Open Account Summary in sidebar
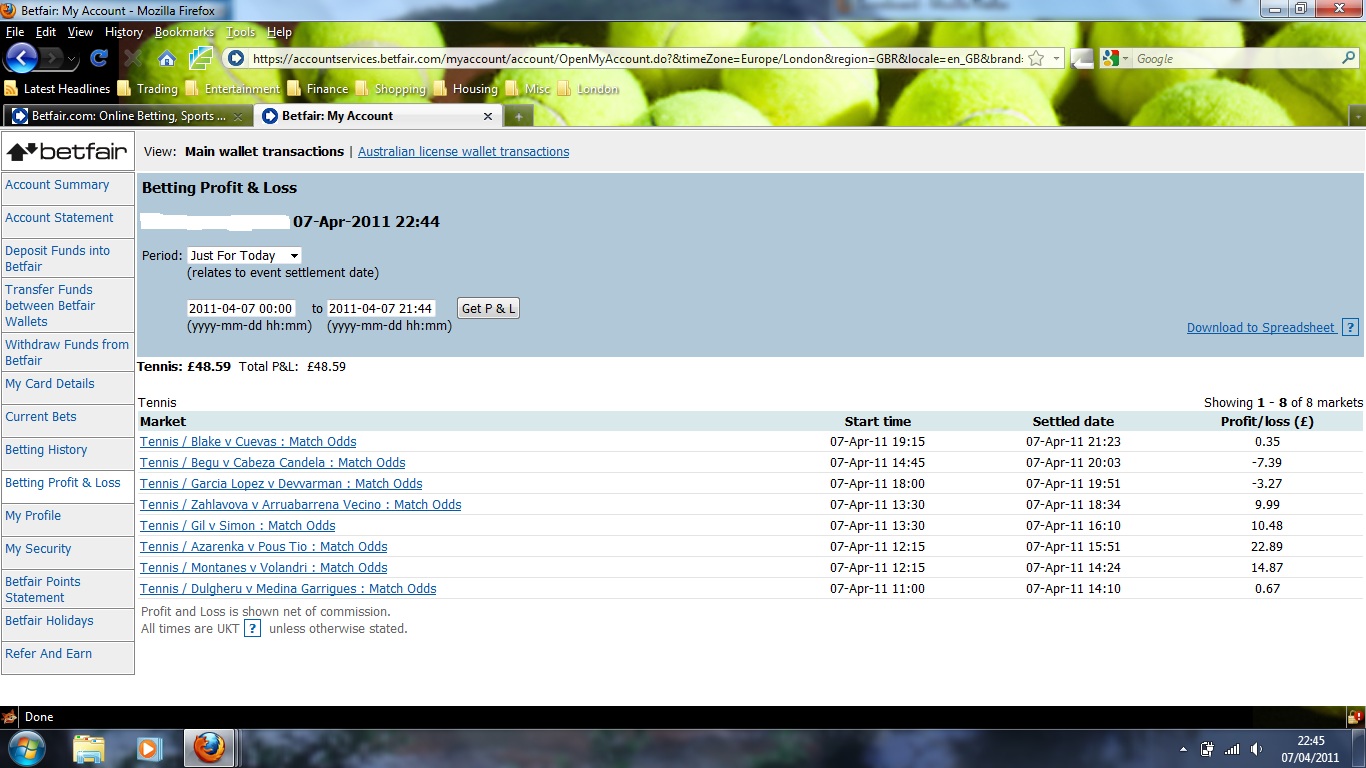Screen dimensions: 1366x768 click(x=57, y=185)
